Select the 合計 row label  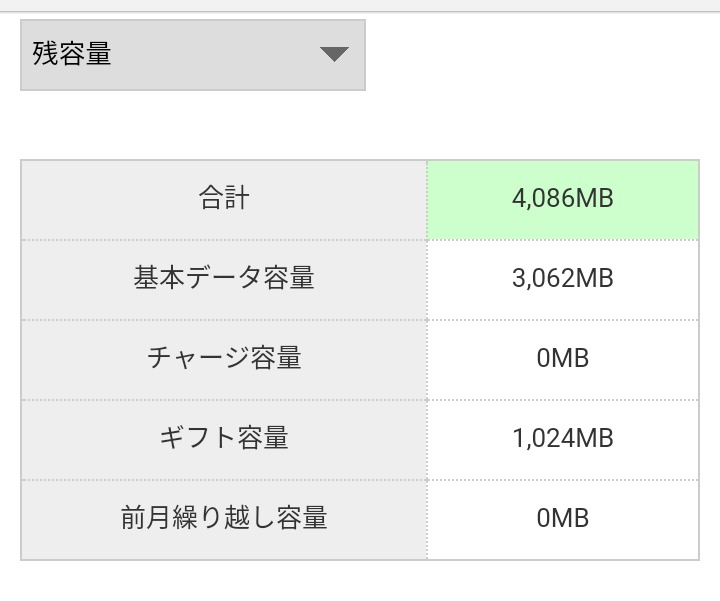point(224,199)
